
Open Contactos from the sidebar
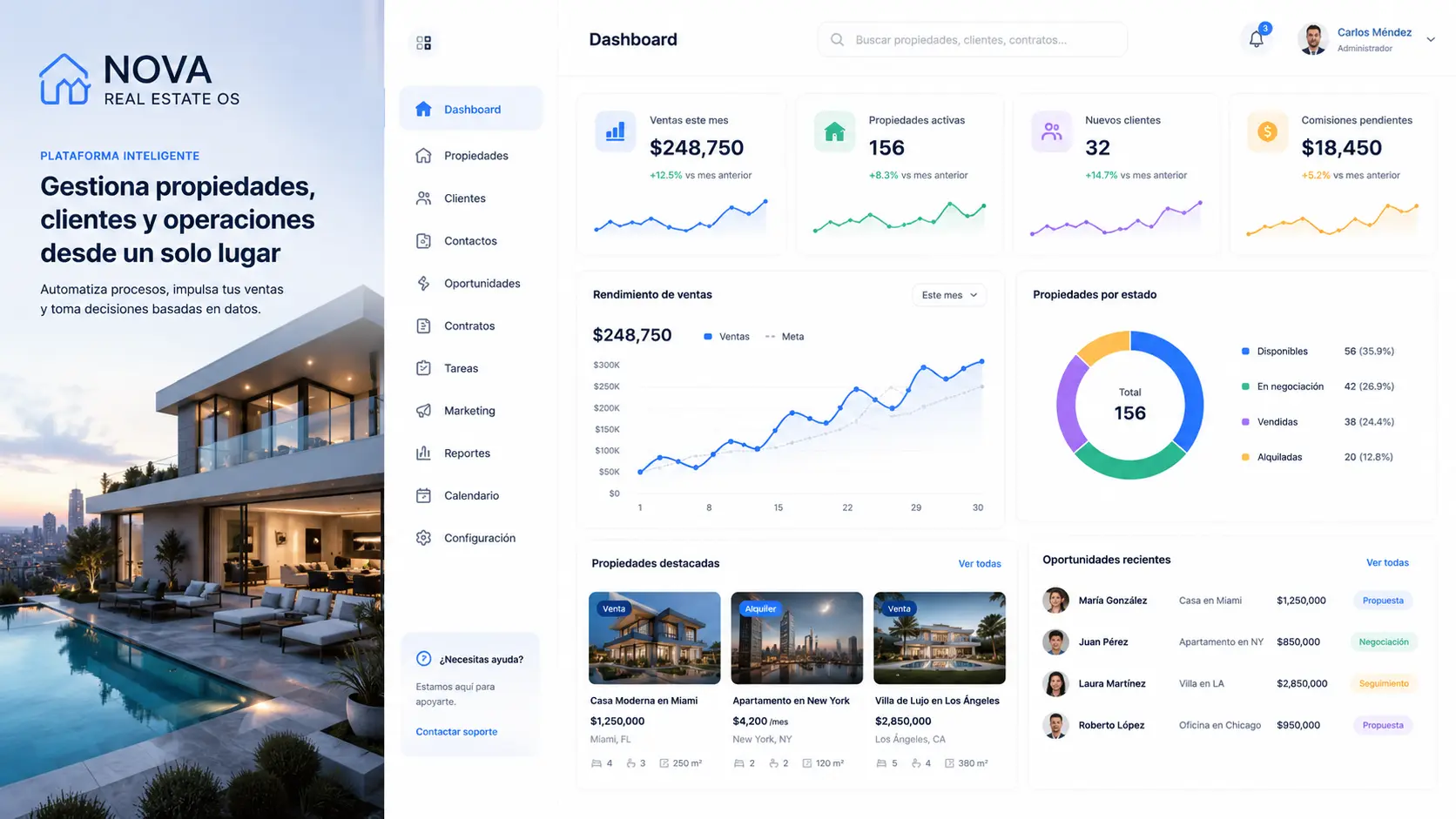[471, 240]
